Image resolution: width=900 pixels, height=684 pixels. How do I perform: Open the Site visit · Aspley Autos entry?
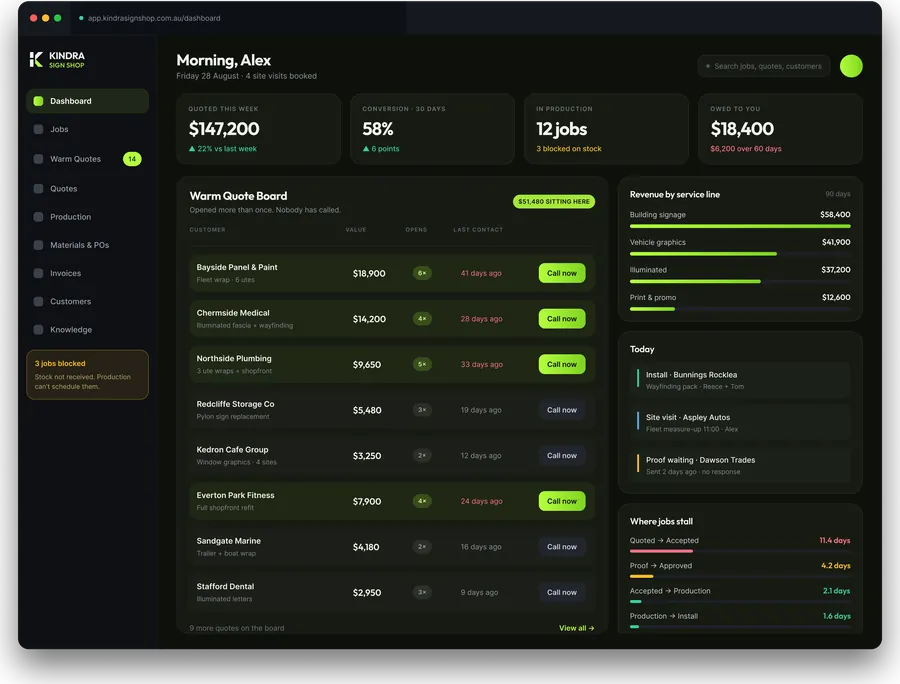740,422
